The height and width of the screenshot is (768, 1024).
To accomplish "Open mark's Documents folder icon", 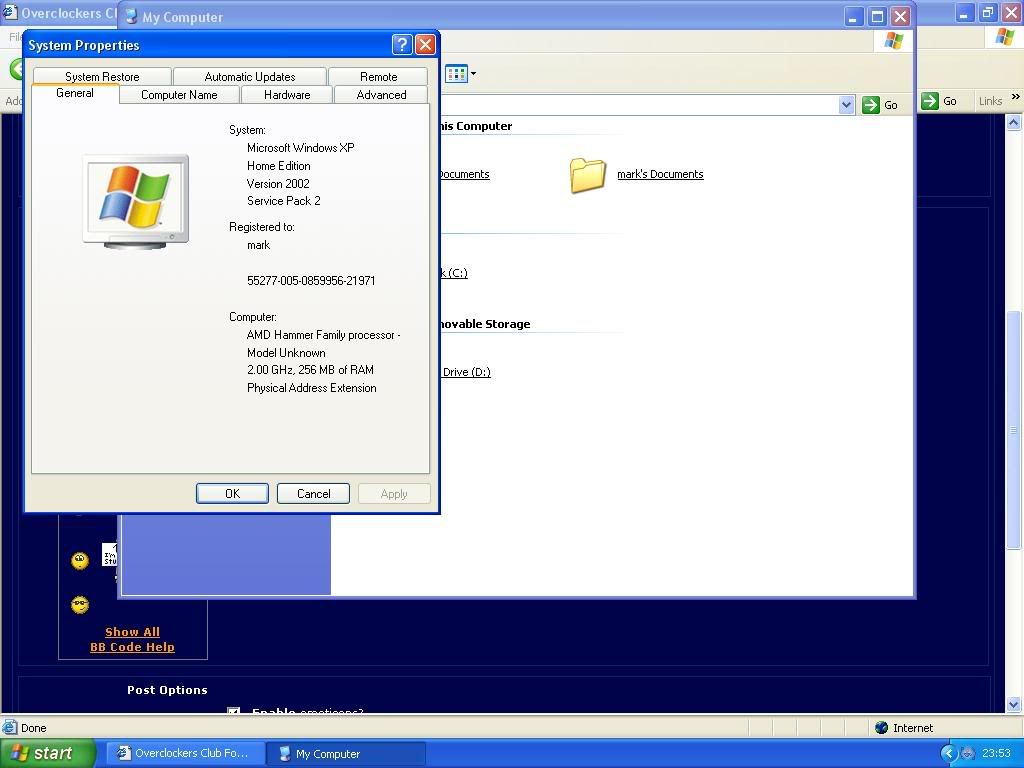I will (x=588, y=175).
